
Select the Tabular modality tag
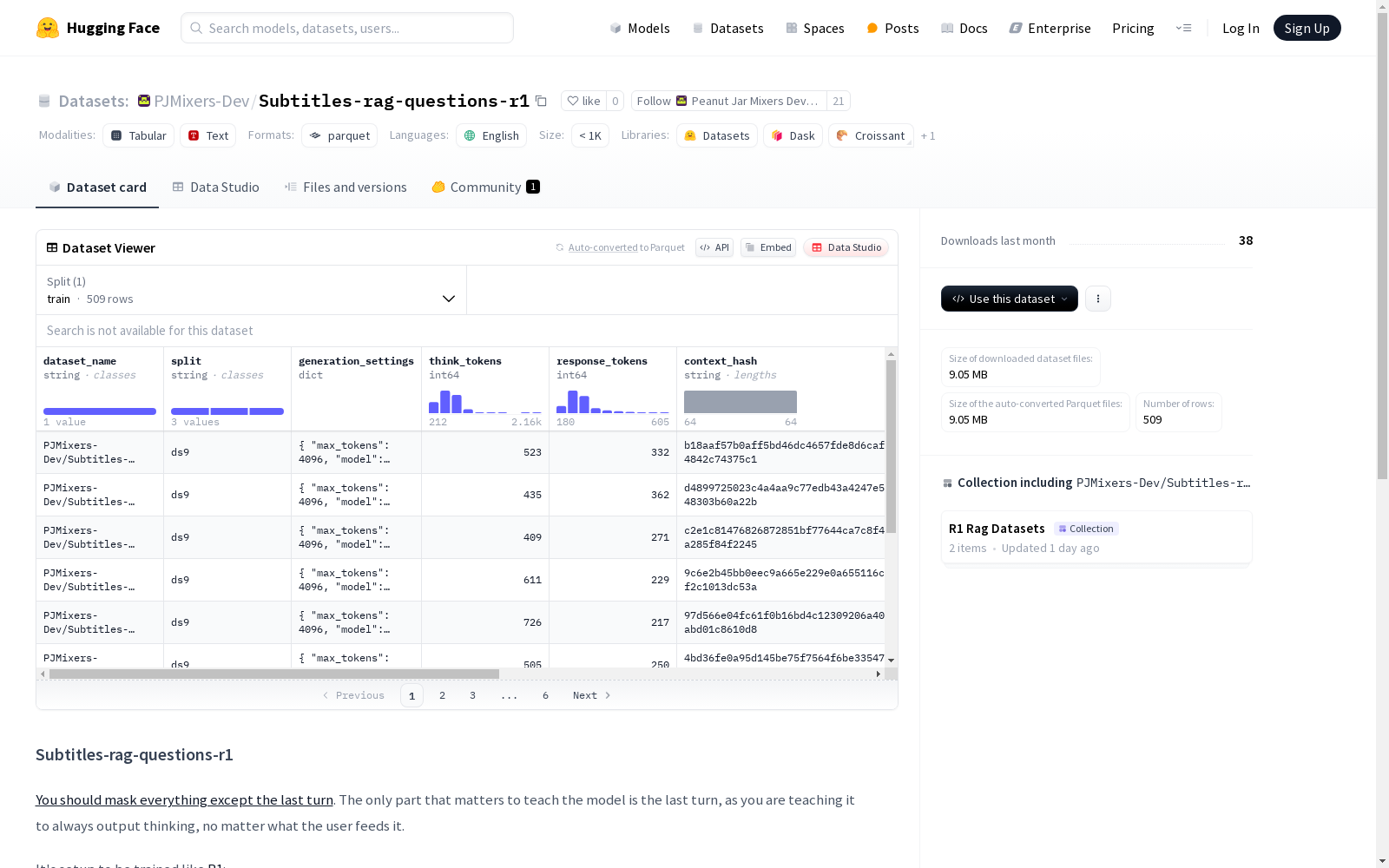tap(139, 135)
